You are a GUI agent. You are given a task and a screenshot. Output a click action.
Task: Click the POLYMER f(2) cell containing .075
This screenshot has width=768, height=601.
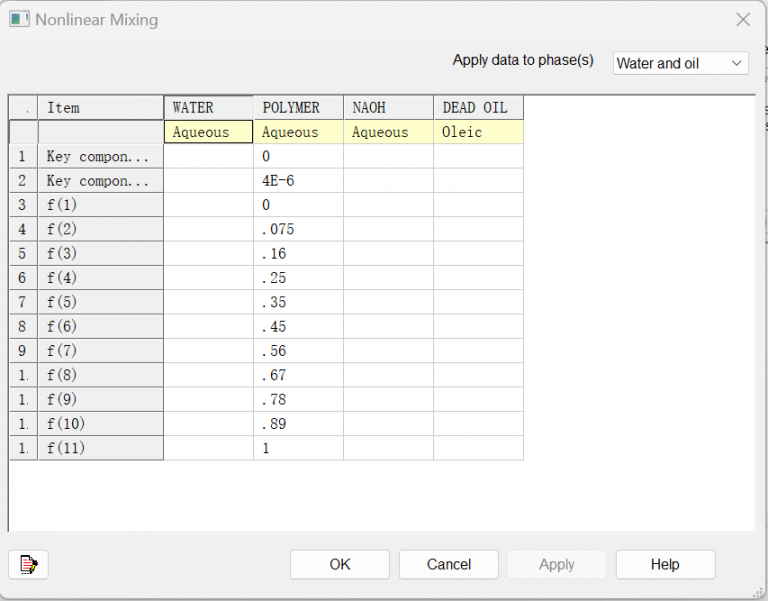pyautogui.click(x=298, y=229)
